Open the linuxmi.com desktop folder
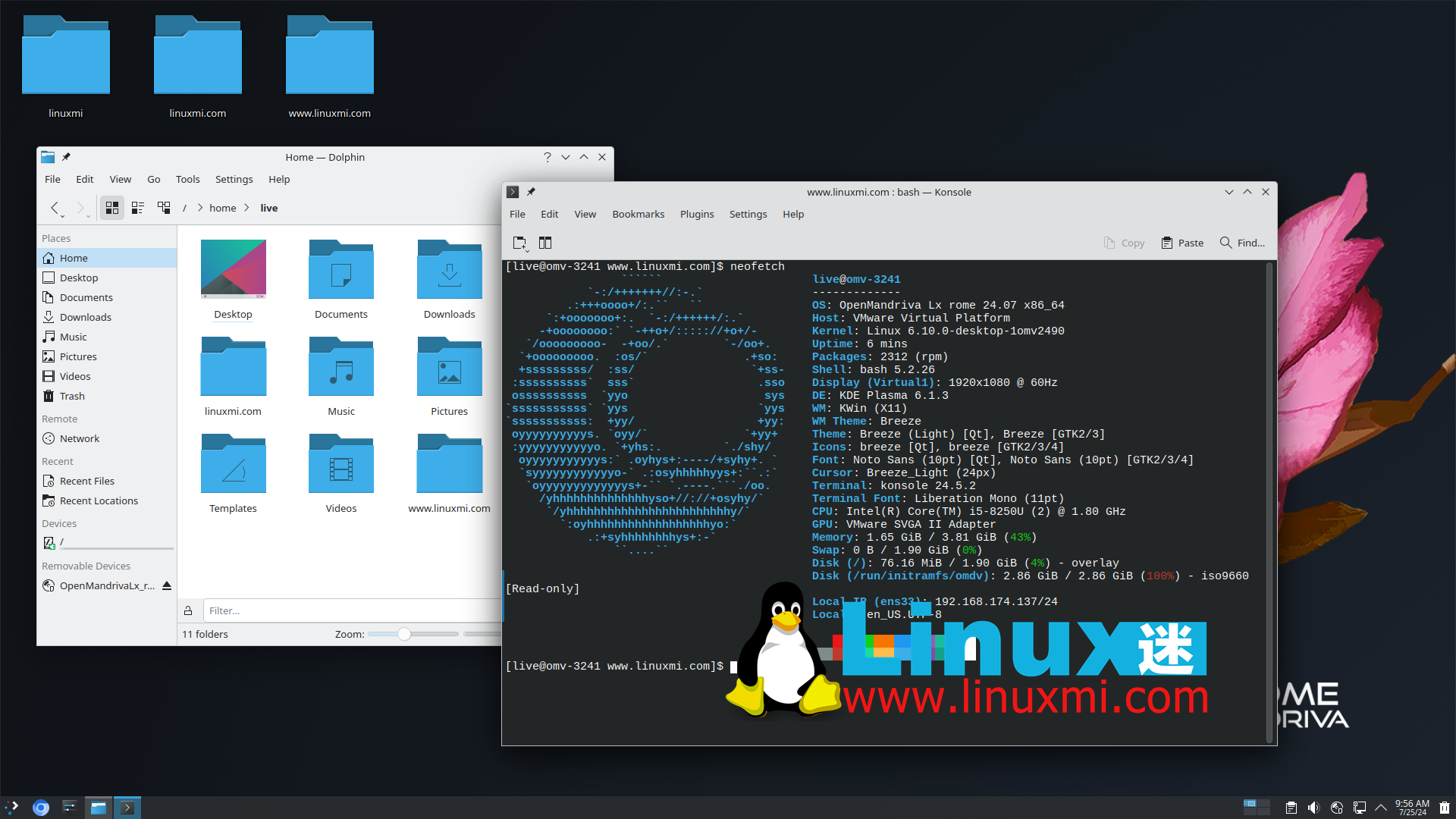 (x=198, y=67)
